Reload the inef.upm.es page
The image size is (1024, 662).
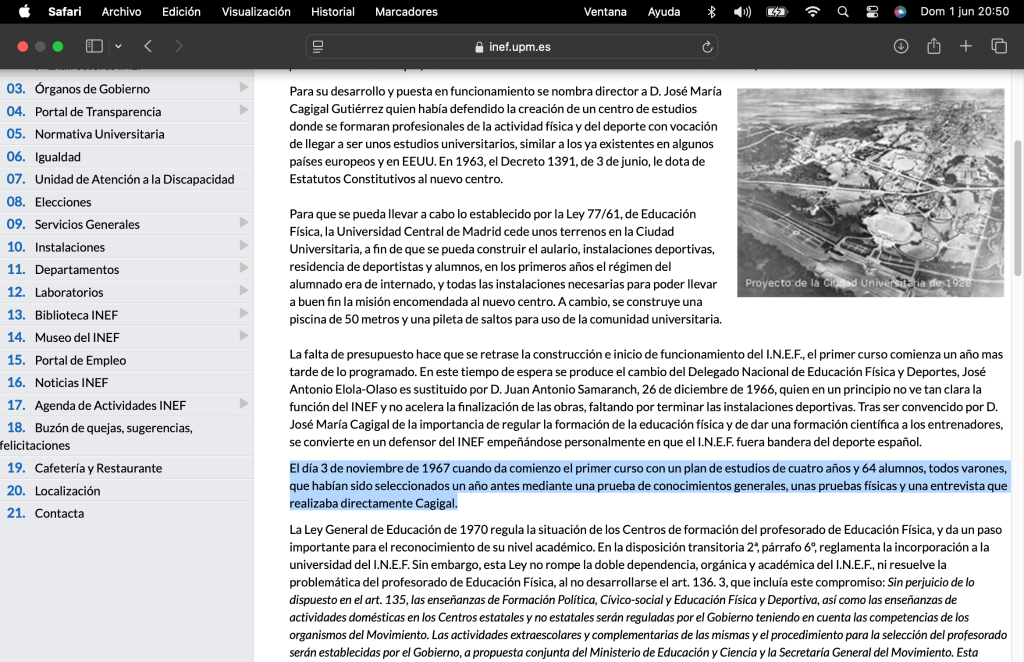pyautogui.click(x=707, y=47)
